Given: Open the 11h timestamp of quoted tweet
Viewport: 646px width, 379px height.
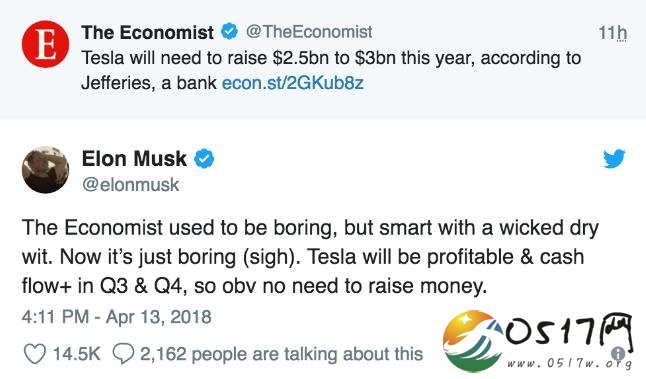Looking at the screenshot, I should (613, 33).
